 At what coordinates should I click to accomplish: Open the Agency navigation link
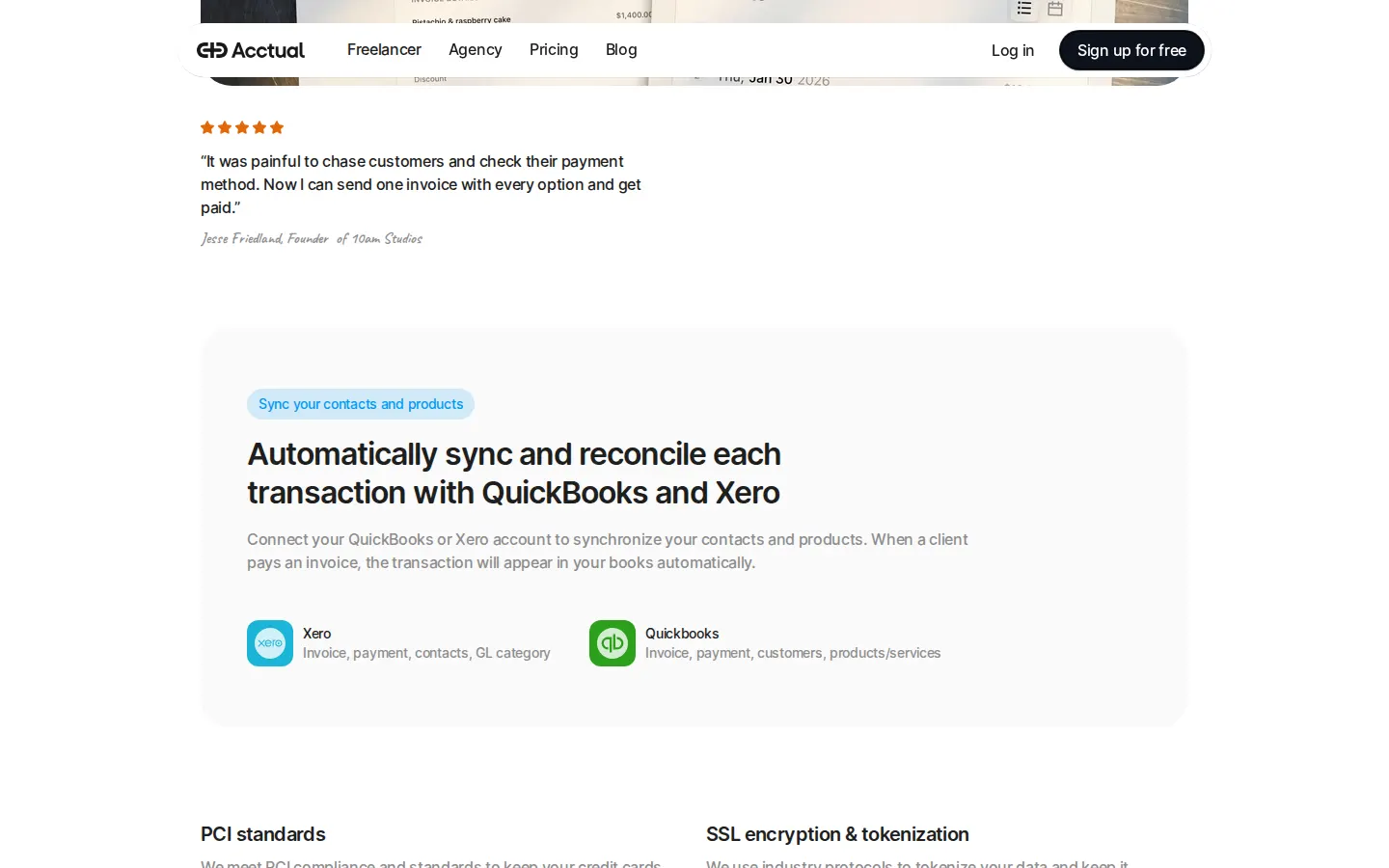pos(475,49)
